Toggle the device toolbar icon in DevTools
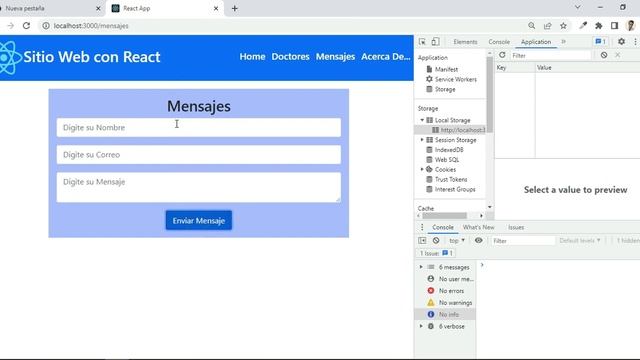 click(x=436, y=42)
